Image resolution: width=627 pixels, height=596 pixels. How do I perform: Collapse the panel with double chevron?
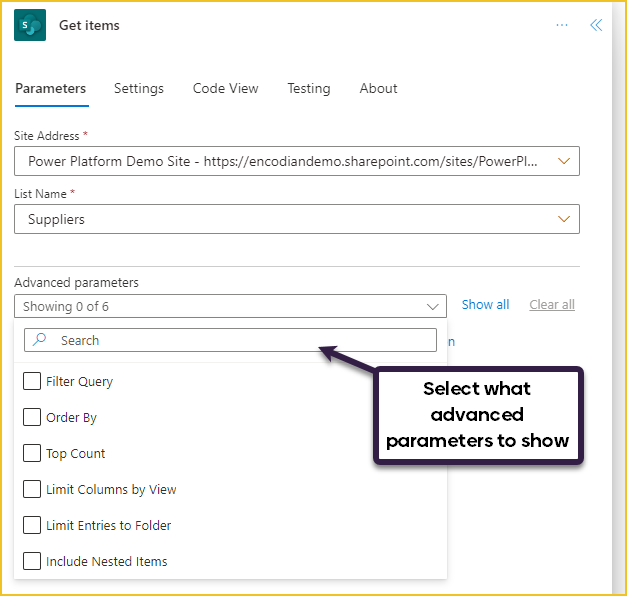click(596, 25)
